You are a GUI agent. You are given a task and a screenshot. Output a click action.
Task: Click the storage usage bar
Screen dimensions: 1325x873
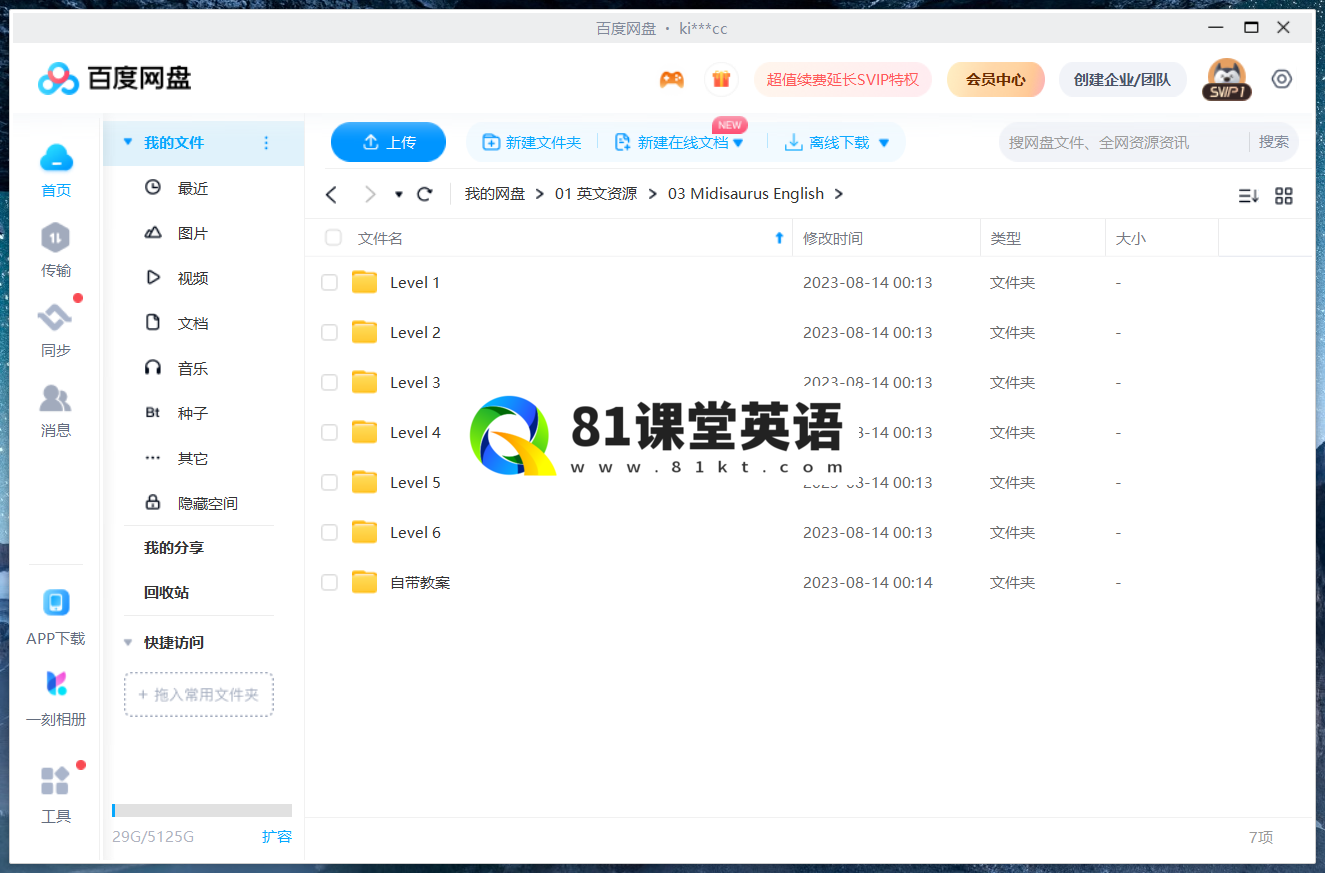(x=202, y=810)
